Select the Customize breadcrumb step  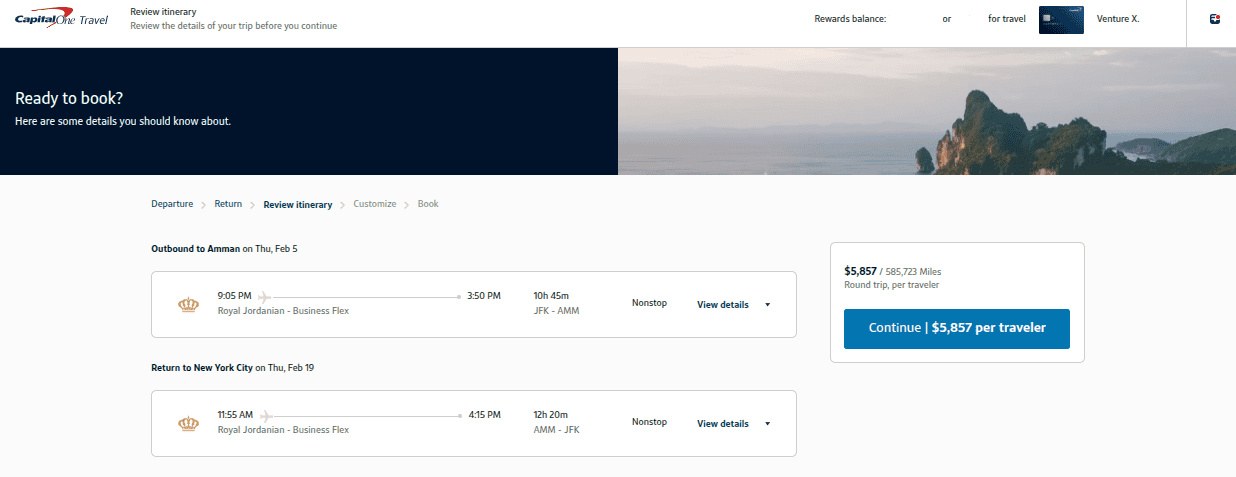coord(375,204)
